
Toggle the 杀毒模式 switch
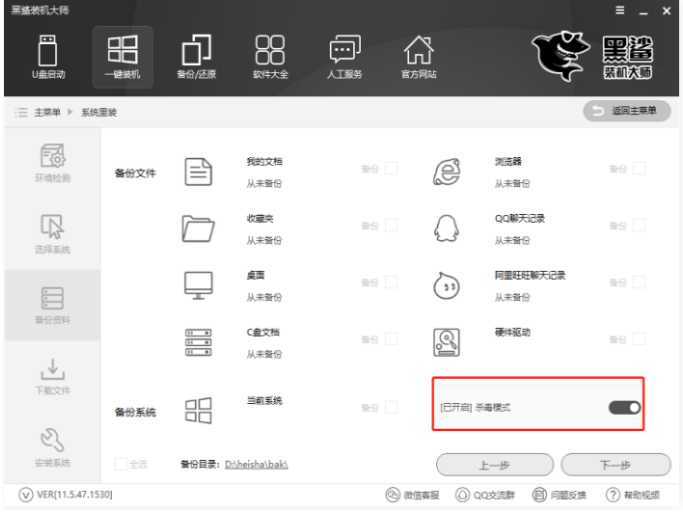pyautogui.click(x=624, y=407)
